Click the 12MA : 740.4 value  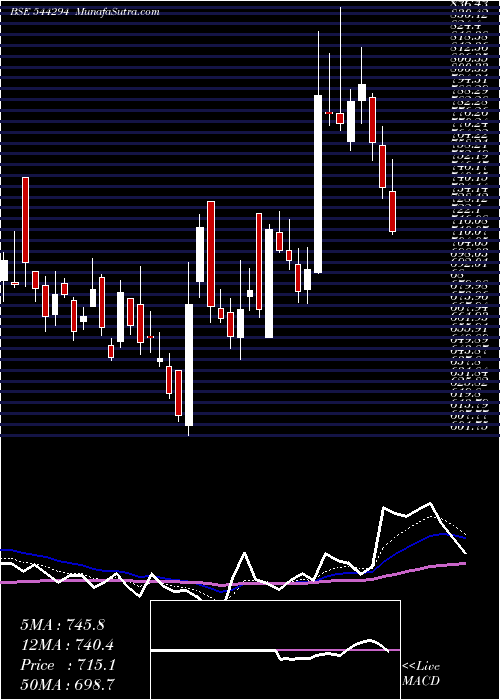[x=67, y=645]
